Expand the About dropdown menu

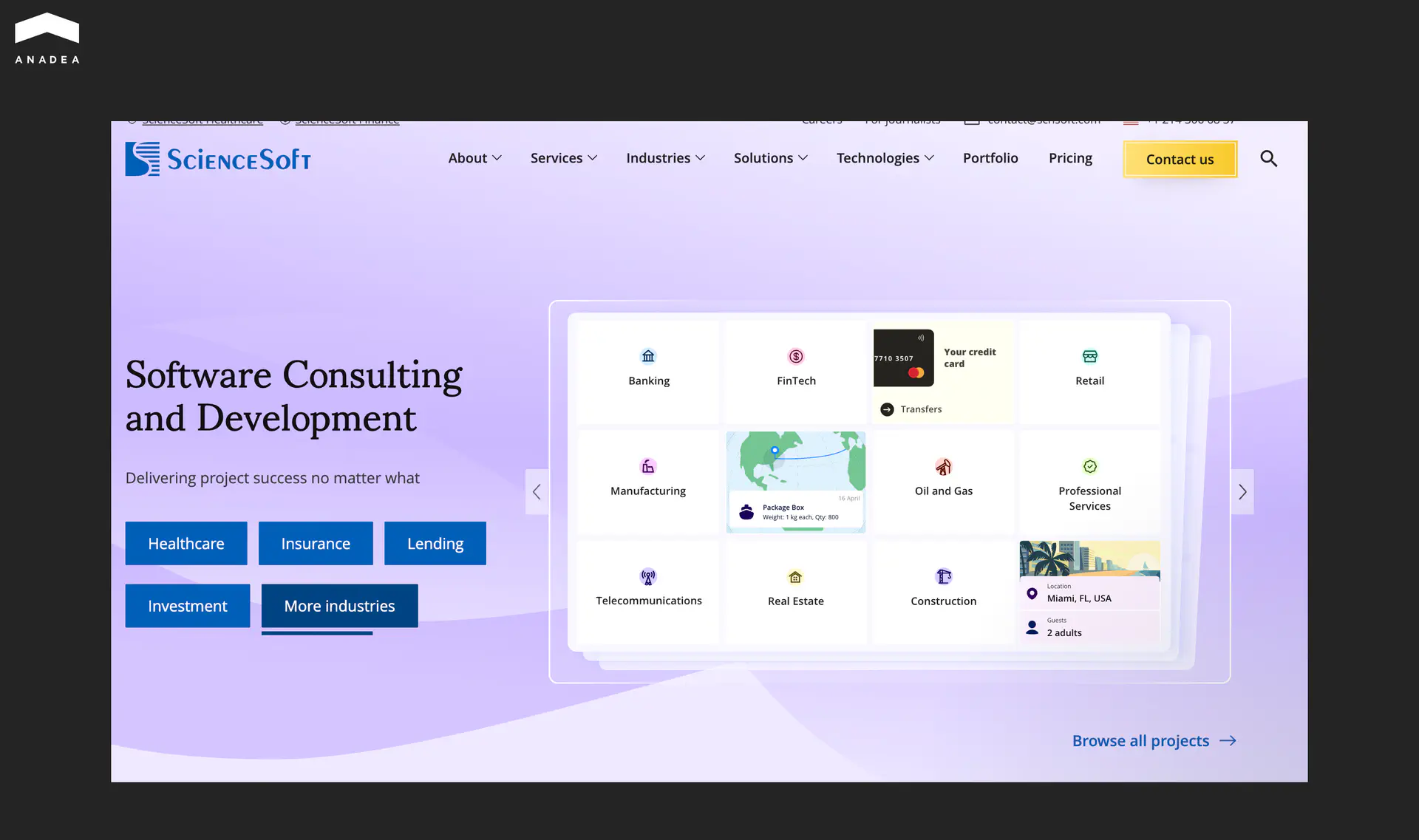474,158
